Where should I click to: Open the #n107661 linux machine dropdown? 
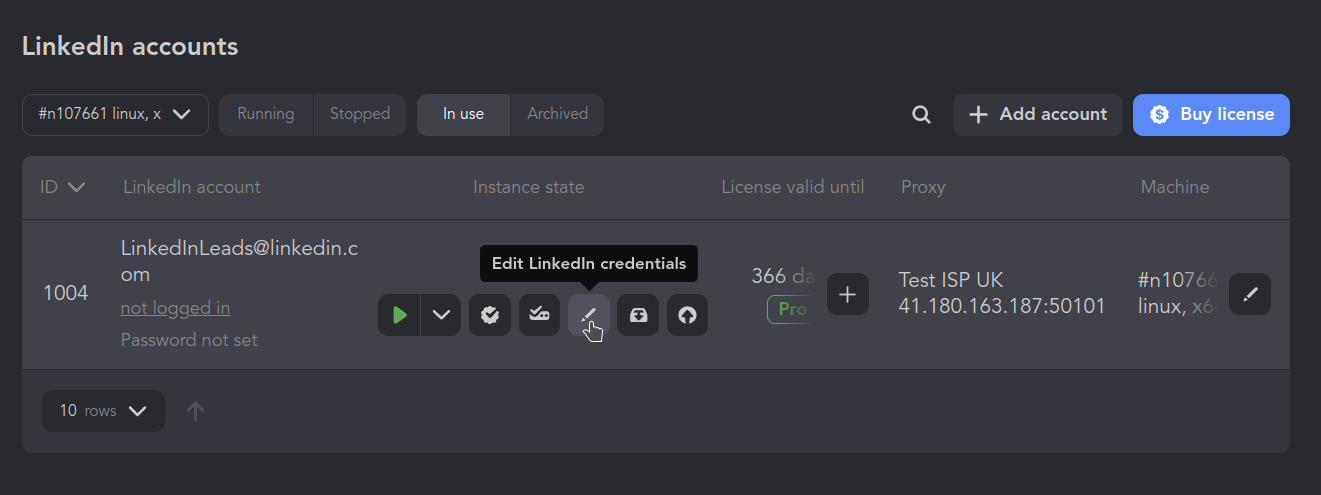pos(115,114)
